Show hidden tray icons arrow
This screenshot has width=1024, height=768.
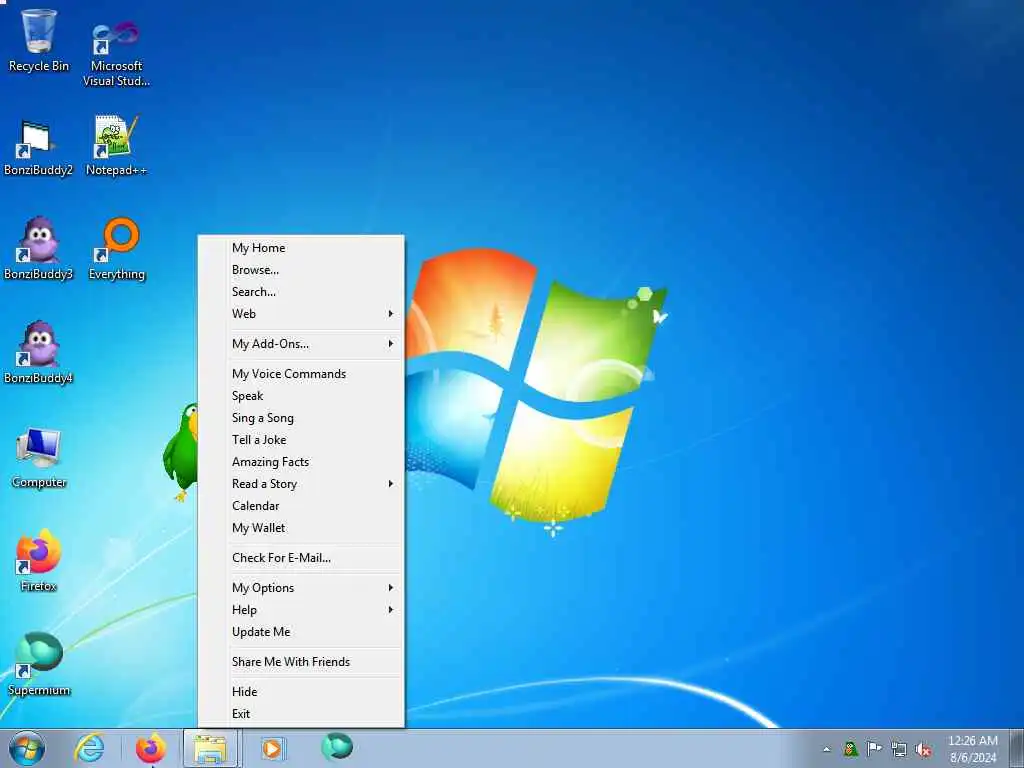(826, 749)
